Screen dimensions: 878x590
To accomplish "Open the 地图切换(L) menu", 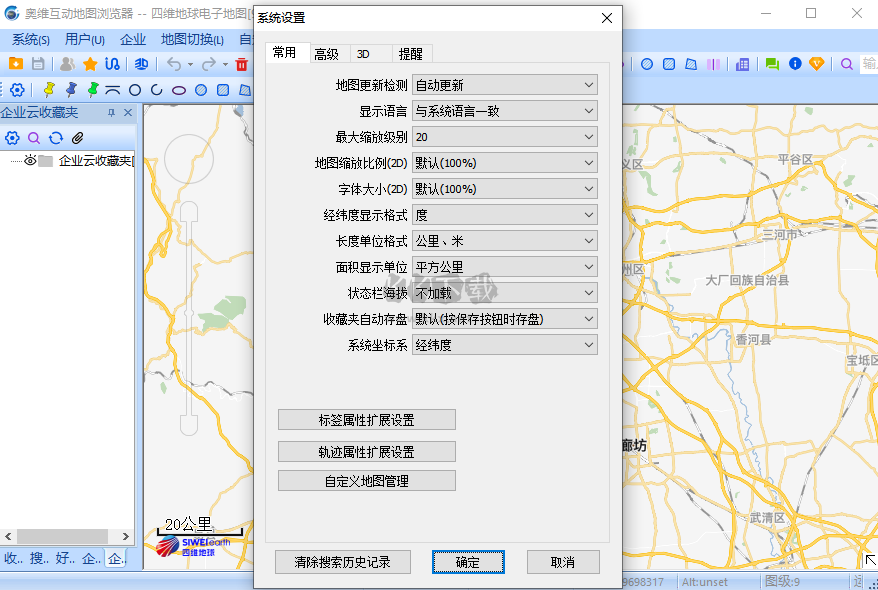I will (190, 39).
